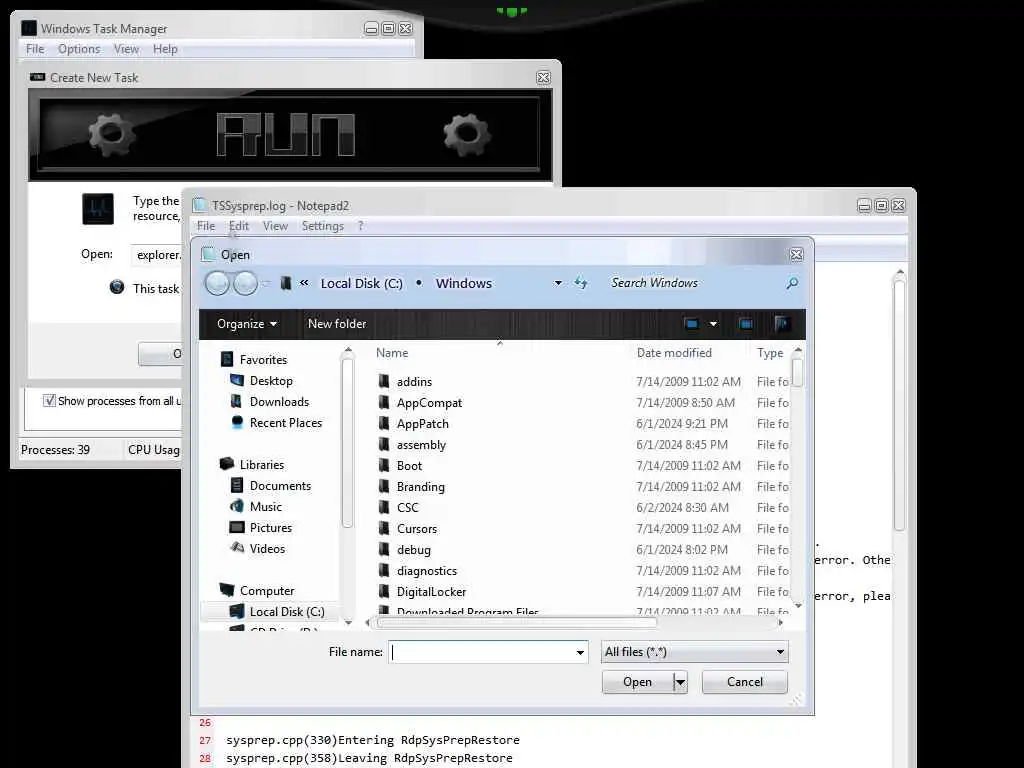Click the Back navigation button in Open dialog
Viewport: 1024px width, 768px height.
click(217, 283)
